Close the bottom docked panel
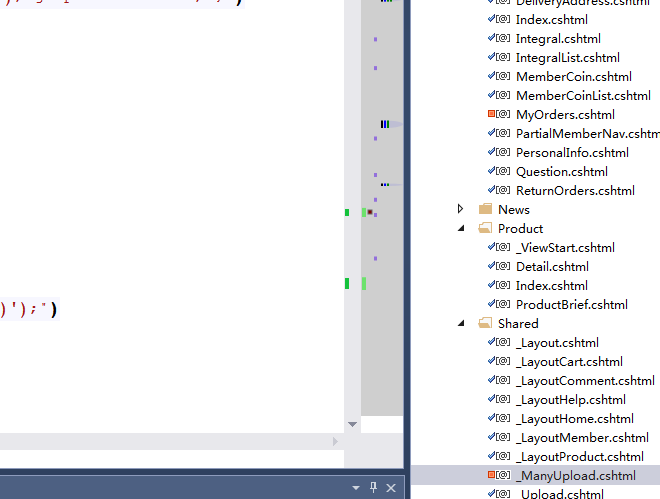This screenshot has height=499, width=660. click(391, 487)
